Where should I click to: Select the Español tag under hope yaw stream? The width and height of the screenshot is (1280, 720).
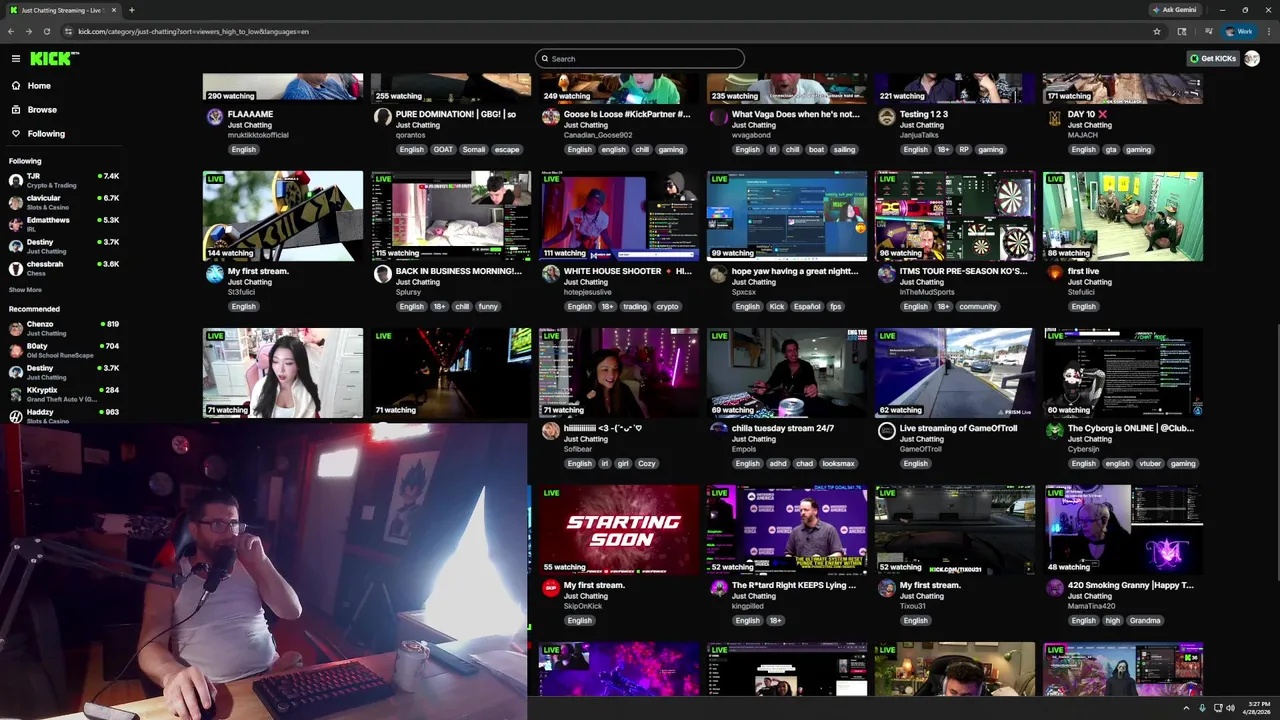[x=808, y=307]
